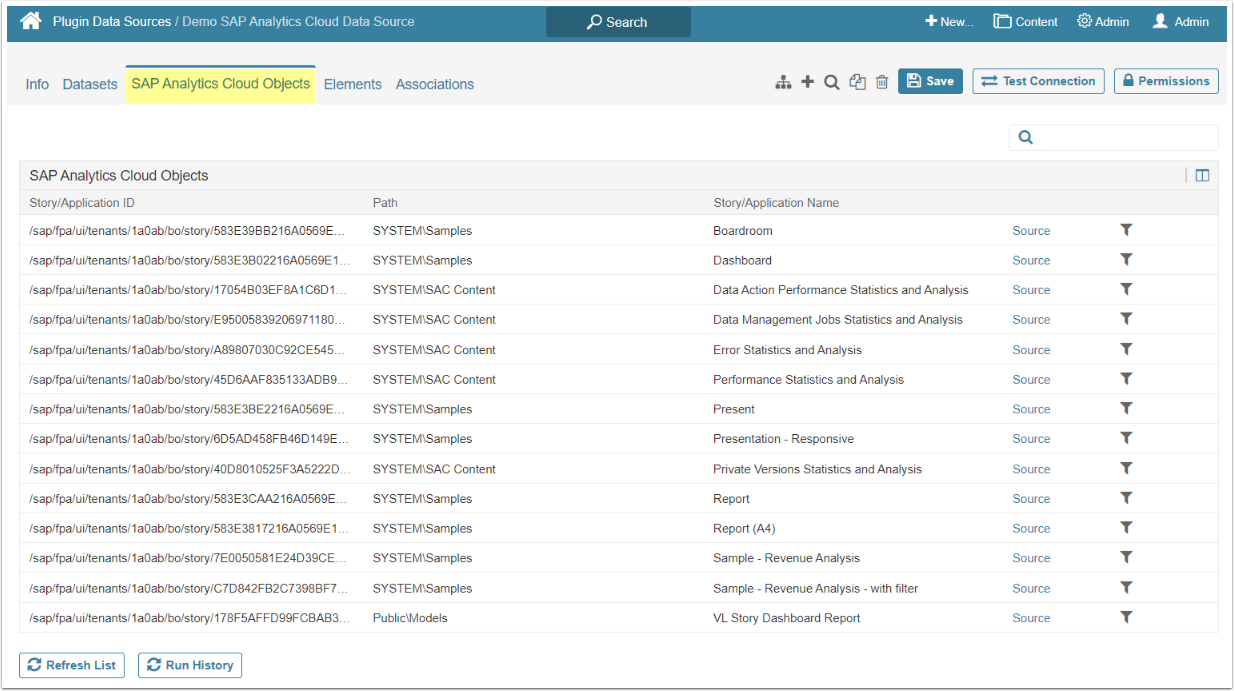Click filter icon for Performance Statistics row
Image resolution: width=1234 pixels, height=691 pixels.
[1126, 379]
